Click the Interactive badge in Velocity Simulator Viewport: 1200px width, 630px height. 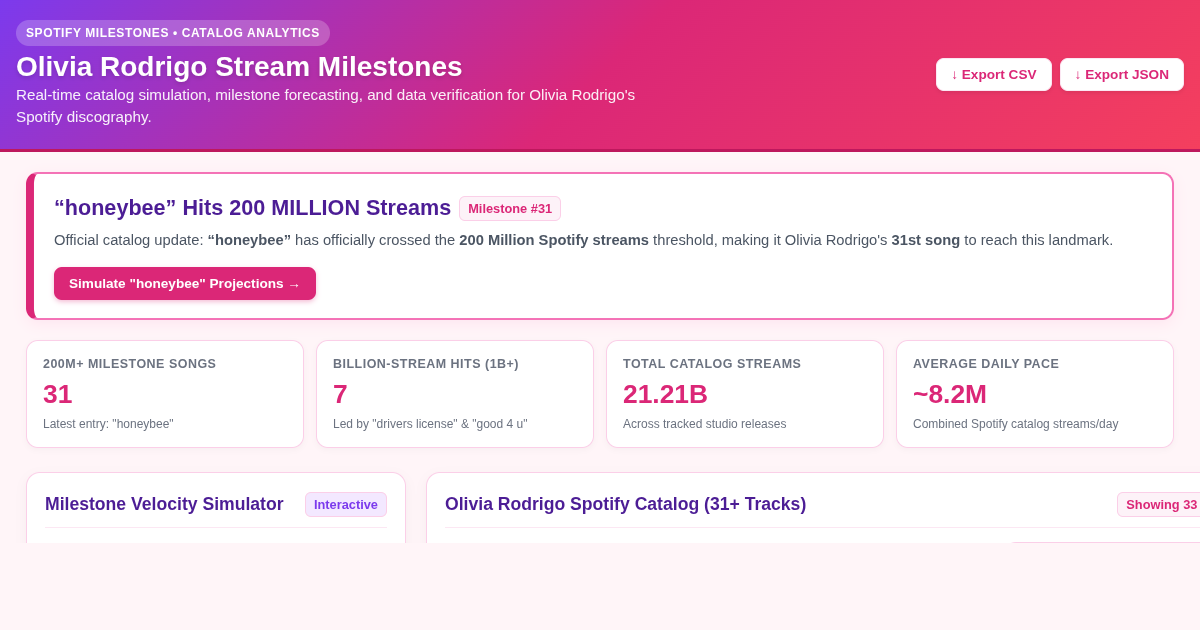point(346,504)
